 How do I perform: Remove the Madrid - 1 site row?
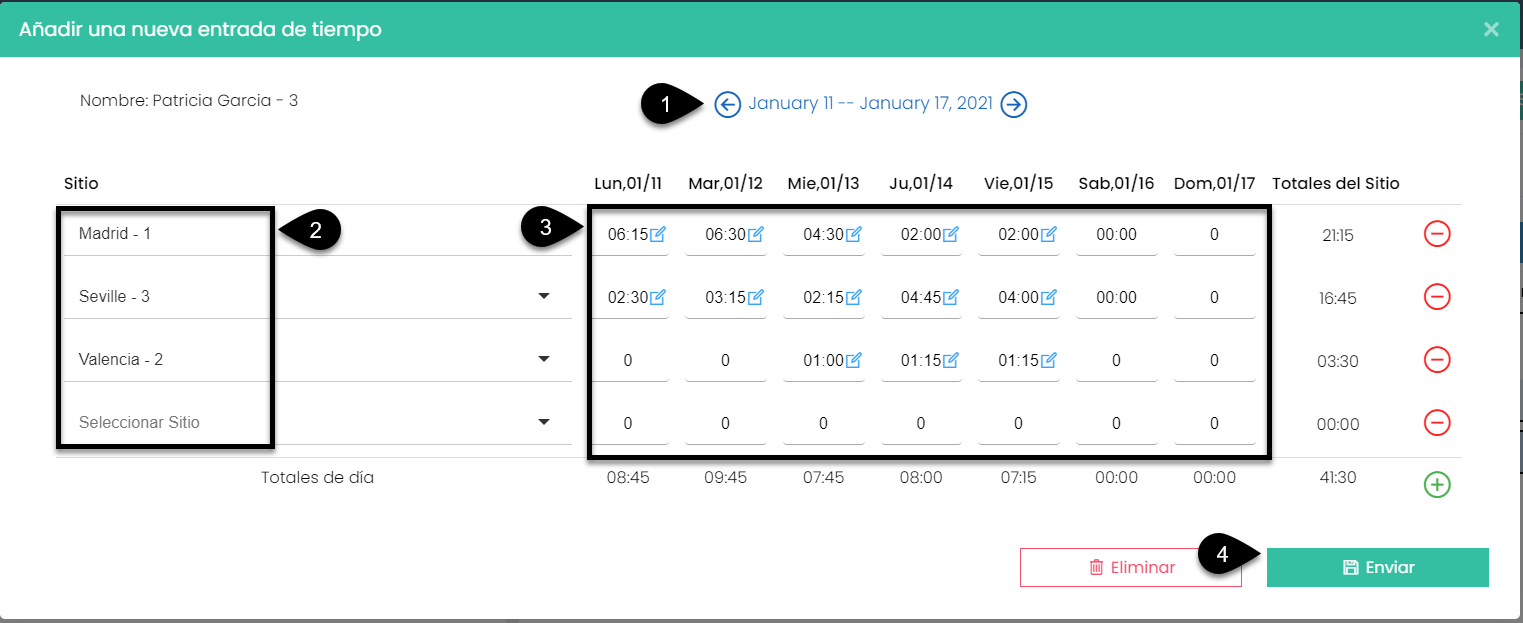[x=1436, y=234]
